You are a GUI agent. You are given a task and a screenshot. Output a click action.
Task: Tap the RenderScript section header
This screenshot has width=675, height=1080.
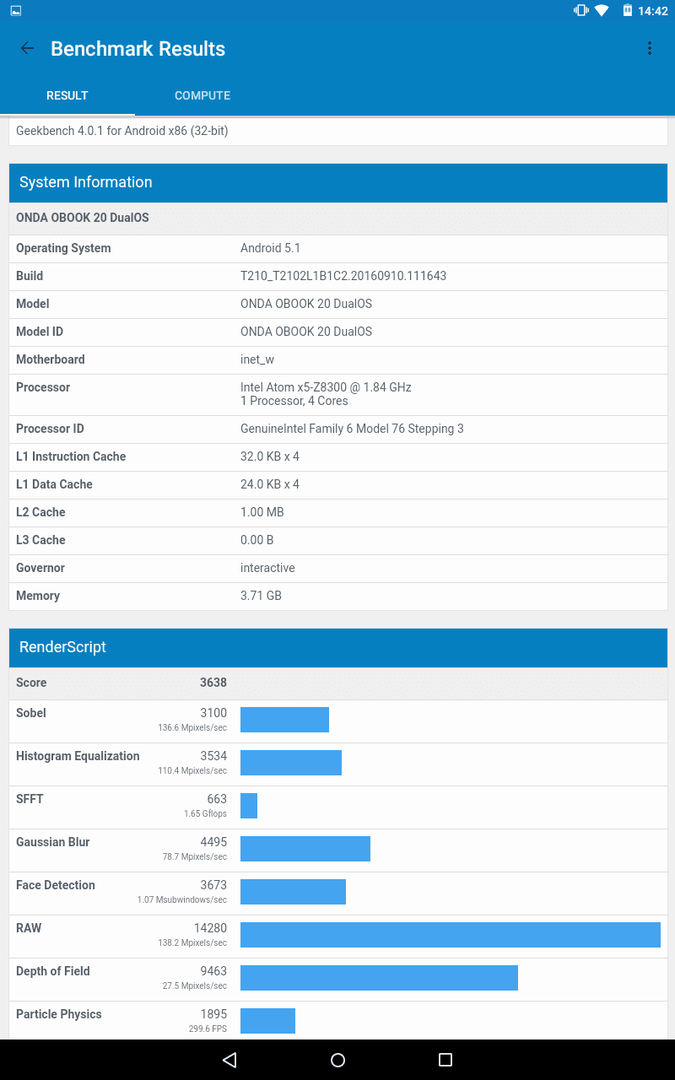[x=338, y=647]
